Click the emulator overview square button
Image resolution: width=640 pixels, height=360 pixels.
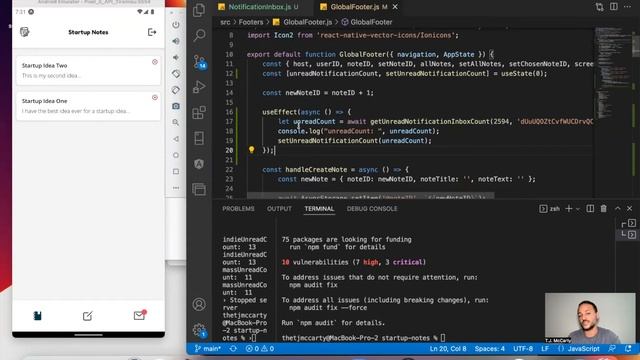point(176,171)
